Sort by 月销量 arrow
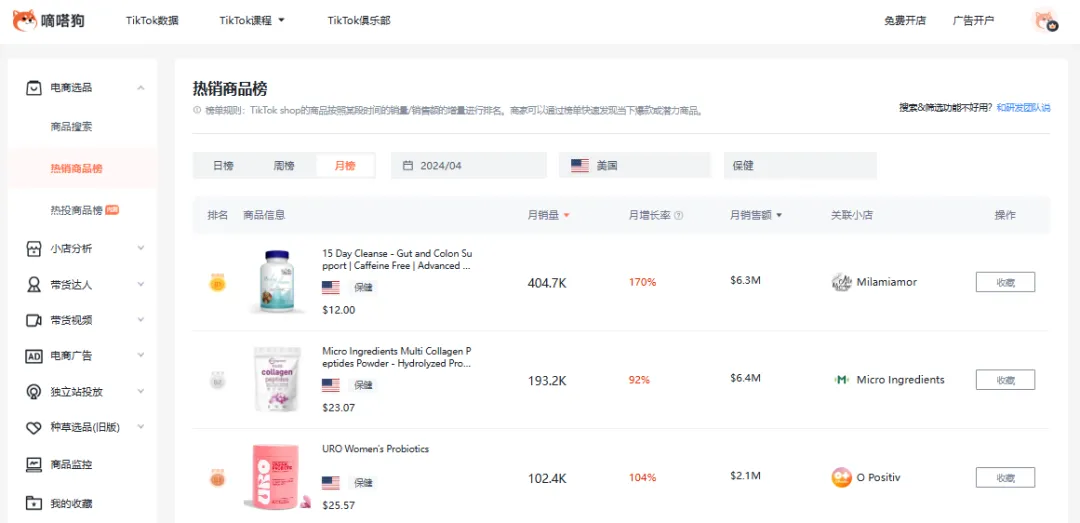The image size is (1080, 523). tap(566, 216)
